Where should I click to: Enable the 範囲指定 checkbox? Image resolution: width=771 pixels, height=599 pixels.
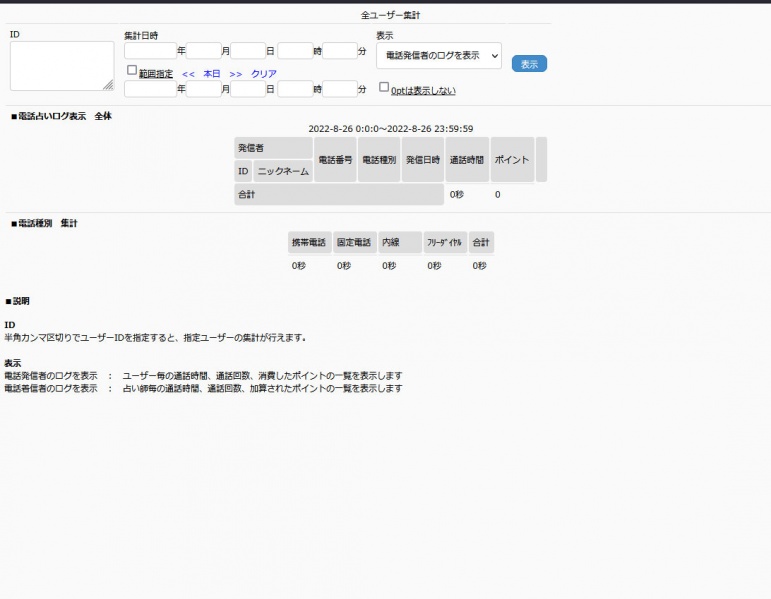(x=132, y=71)
